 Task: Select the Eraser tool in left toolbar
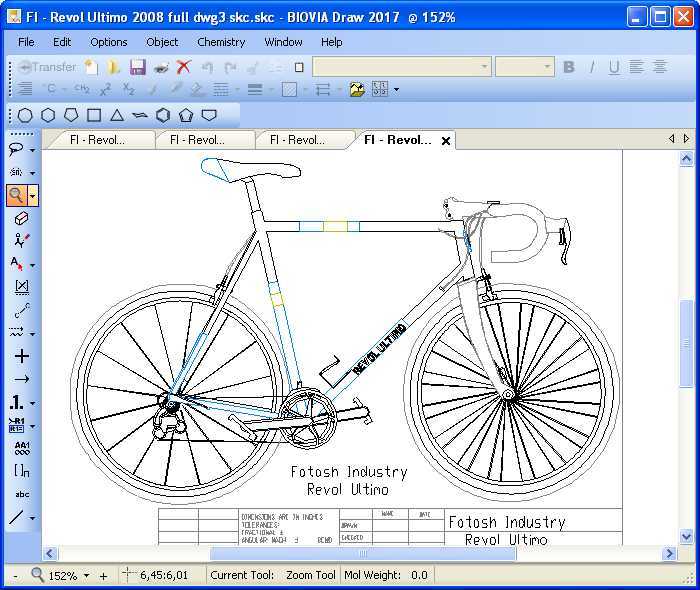tap(21, 218)
